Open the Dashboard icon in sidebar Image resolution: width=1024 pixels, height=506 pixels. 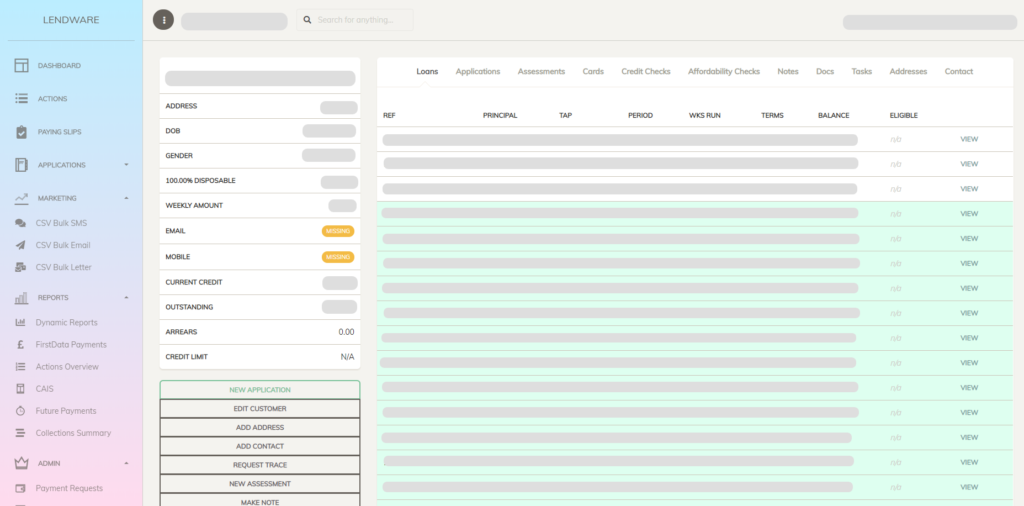[22, 65]
